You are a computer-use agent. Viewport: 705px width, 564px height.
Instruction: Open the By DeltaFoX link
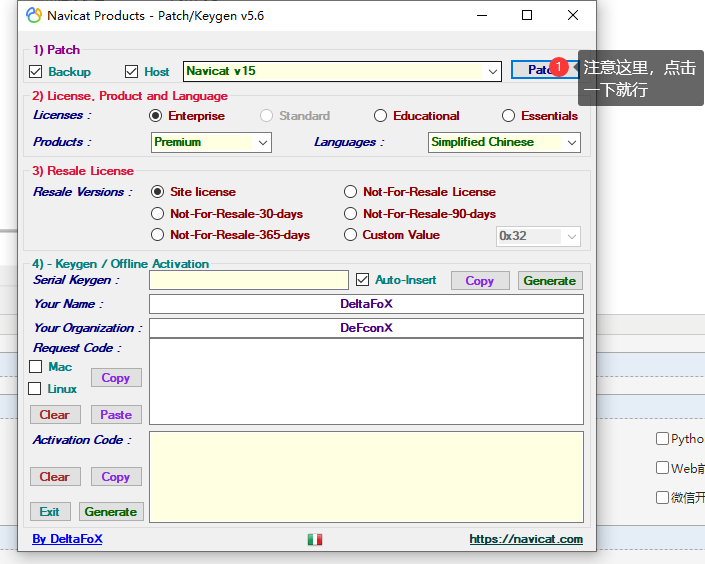click(x=67, y=539)
